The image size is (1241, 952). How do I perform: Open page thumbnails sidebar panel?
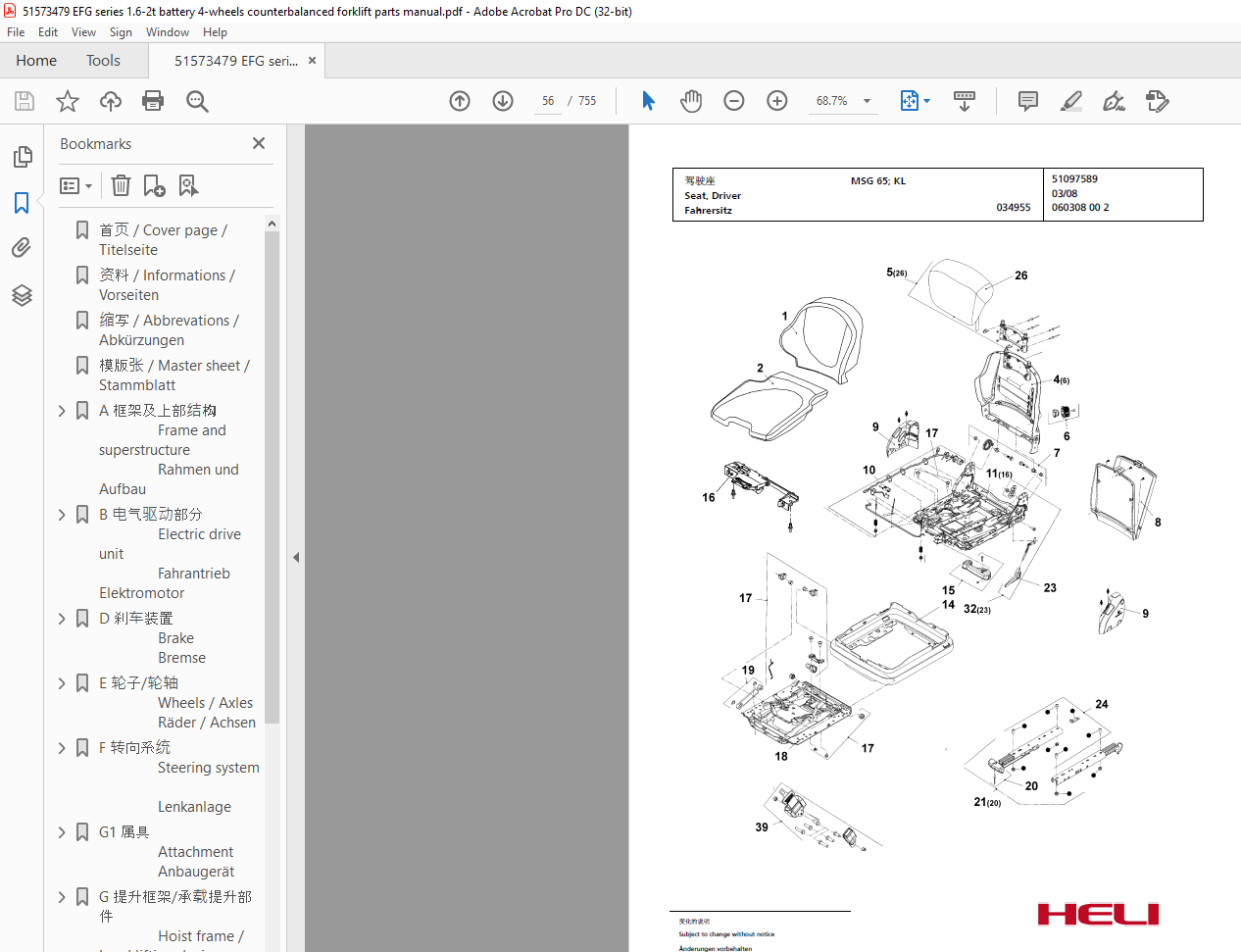pyautogui.click(x=22, y=157)
